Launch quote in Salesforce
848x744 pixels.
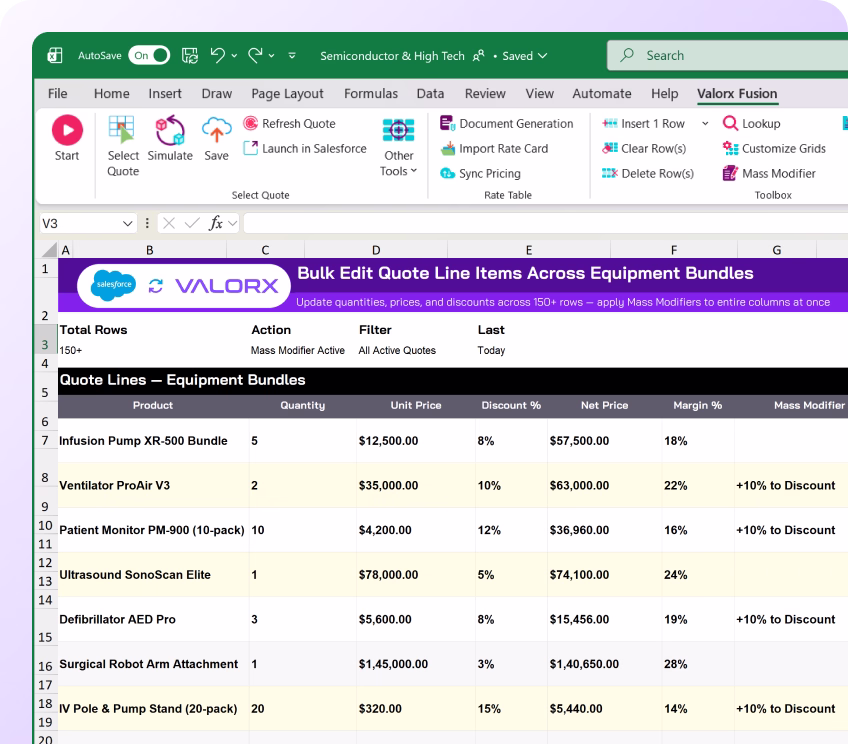tap(305, 149)
